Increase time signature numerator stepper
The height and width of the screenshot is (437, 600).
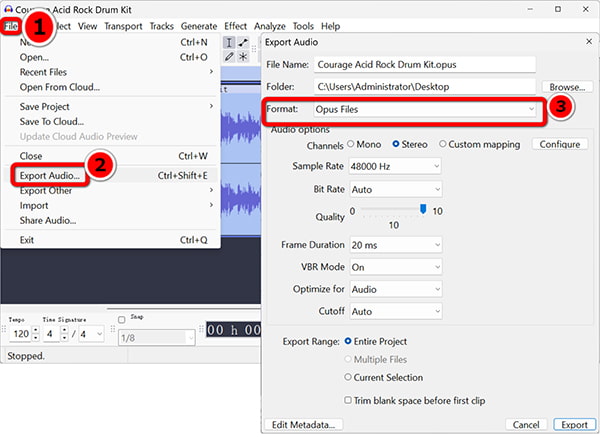64,330
